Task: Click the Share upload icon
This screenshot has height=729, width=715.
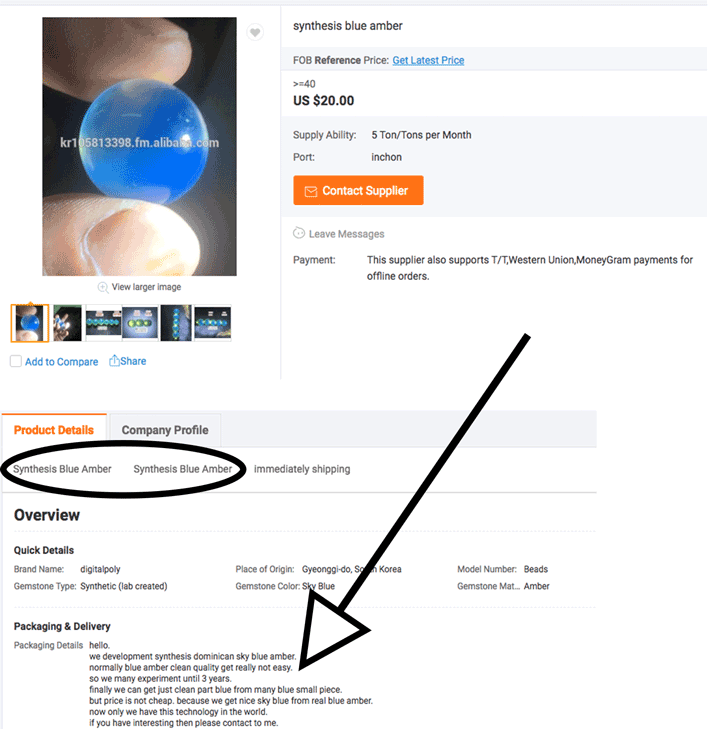Action: point(114,361)
